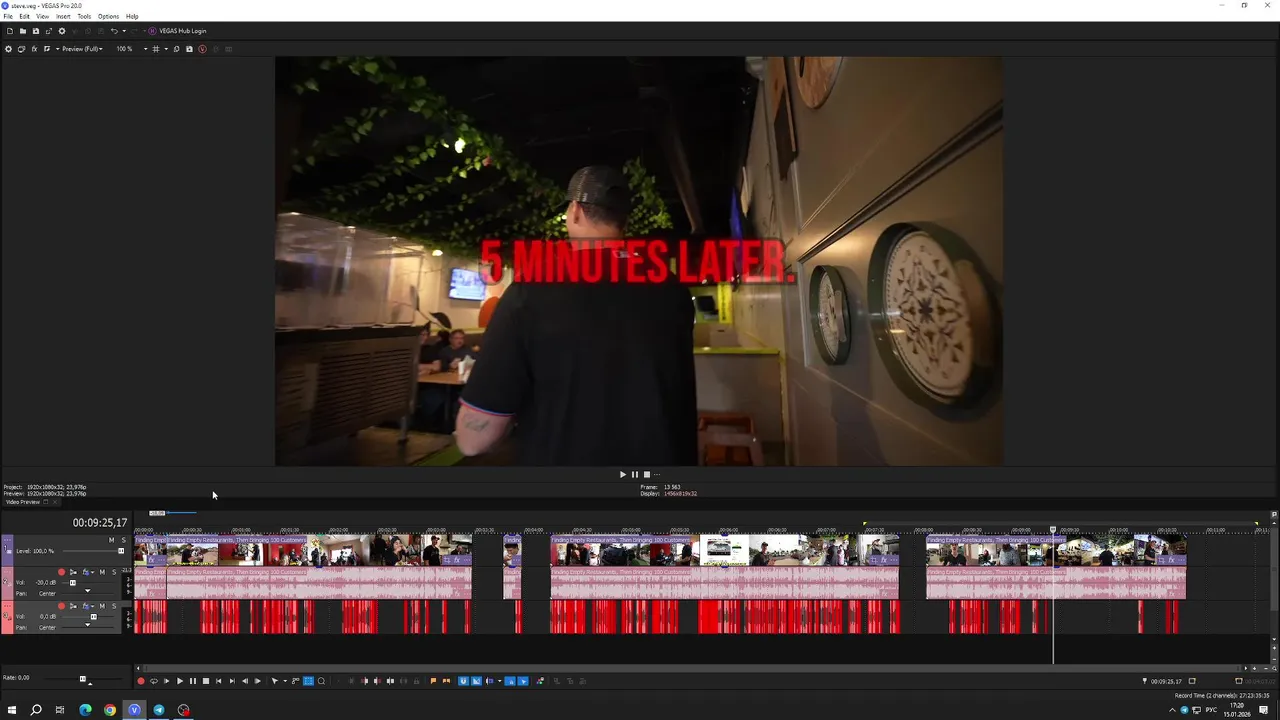Open the File menu
This screenshot has height=720, width=1280.
(8, 16)
